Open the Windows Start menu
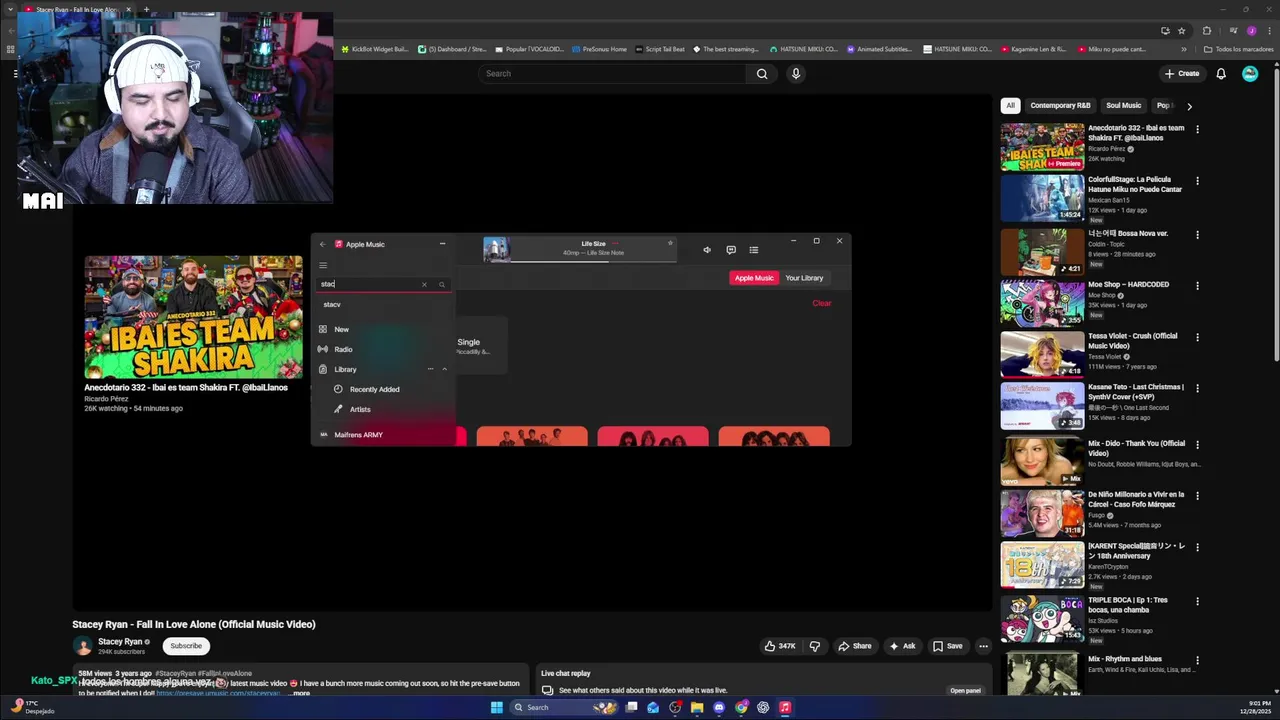The height and width of the screenshot is (720, 1280). click(x=497, y=707)
